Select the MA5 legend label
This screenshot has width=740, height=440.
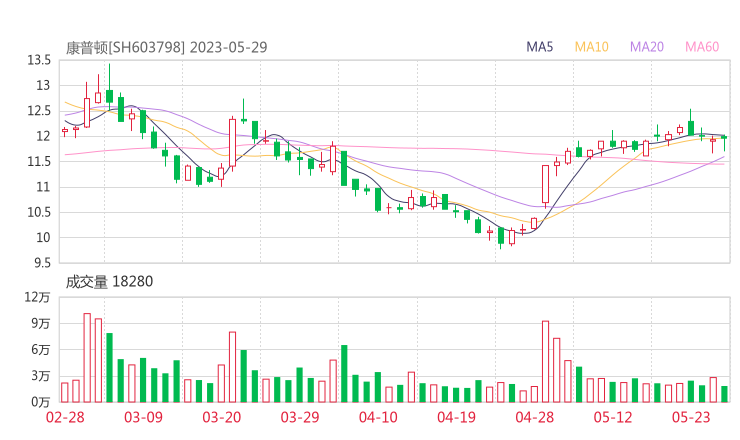539,47
